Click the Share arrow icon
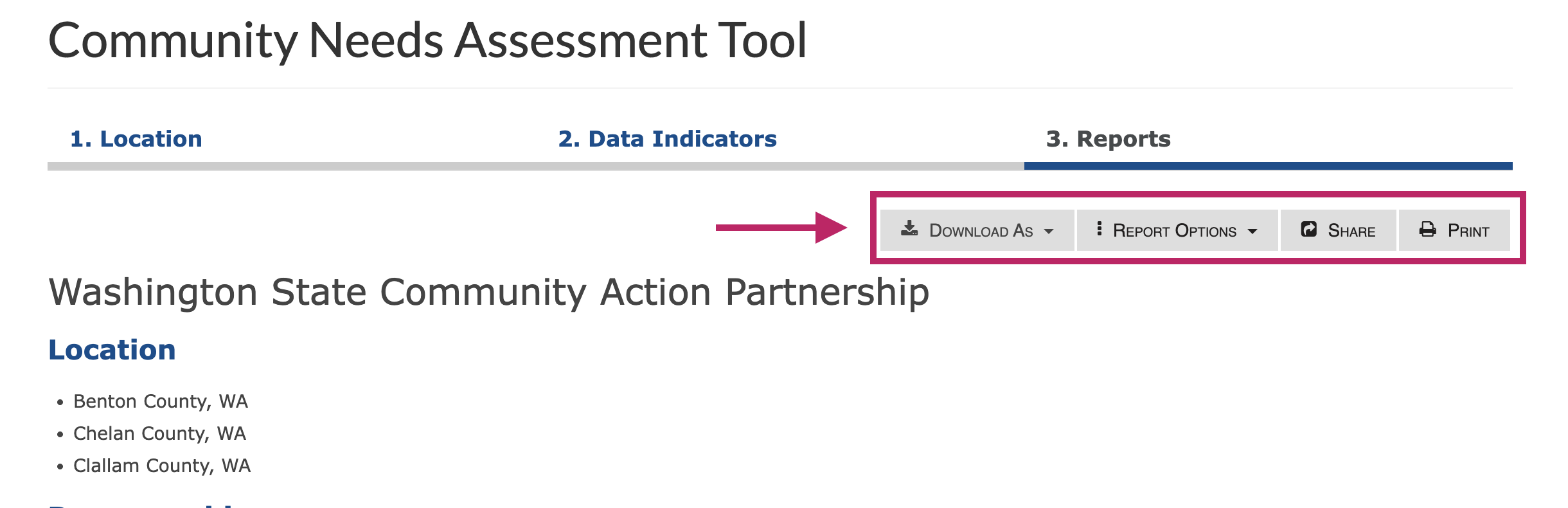The width and height of the screenshot is (1568, 508). 1309,229
